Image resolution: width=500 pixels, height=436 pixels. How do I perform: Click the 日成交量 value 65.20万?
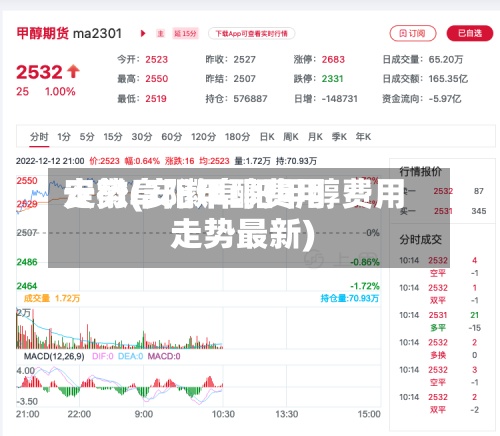(446, 60)
